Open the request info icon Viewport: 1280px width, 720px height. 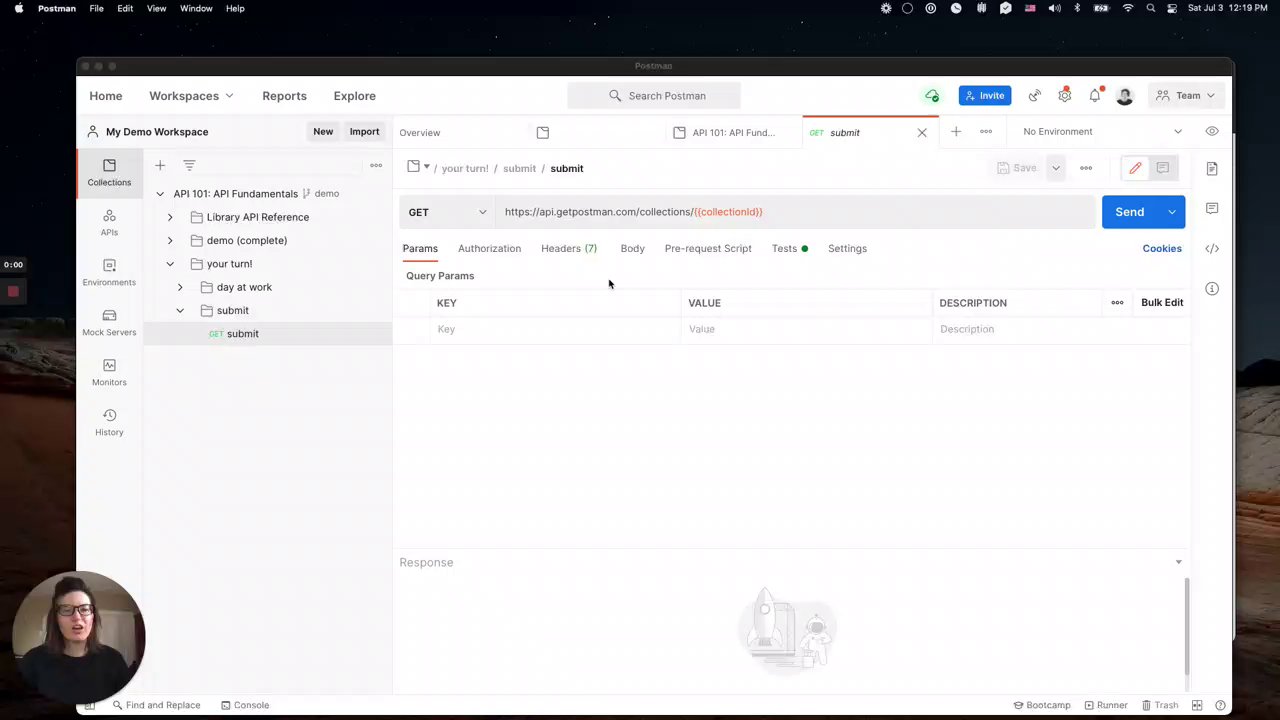(1212, 288)
